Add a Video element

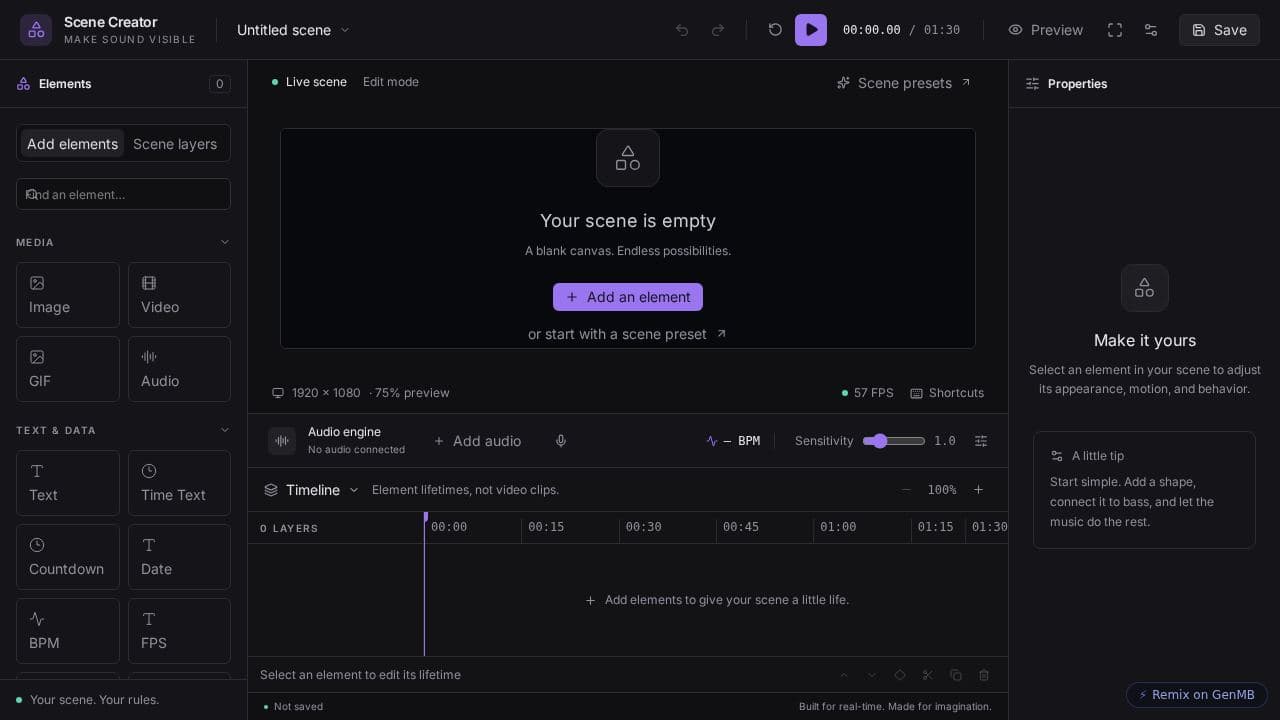(179, 295)
